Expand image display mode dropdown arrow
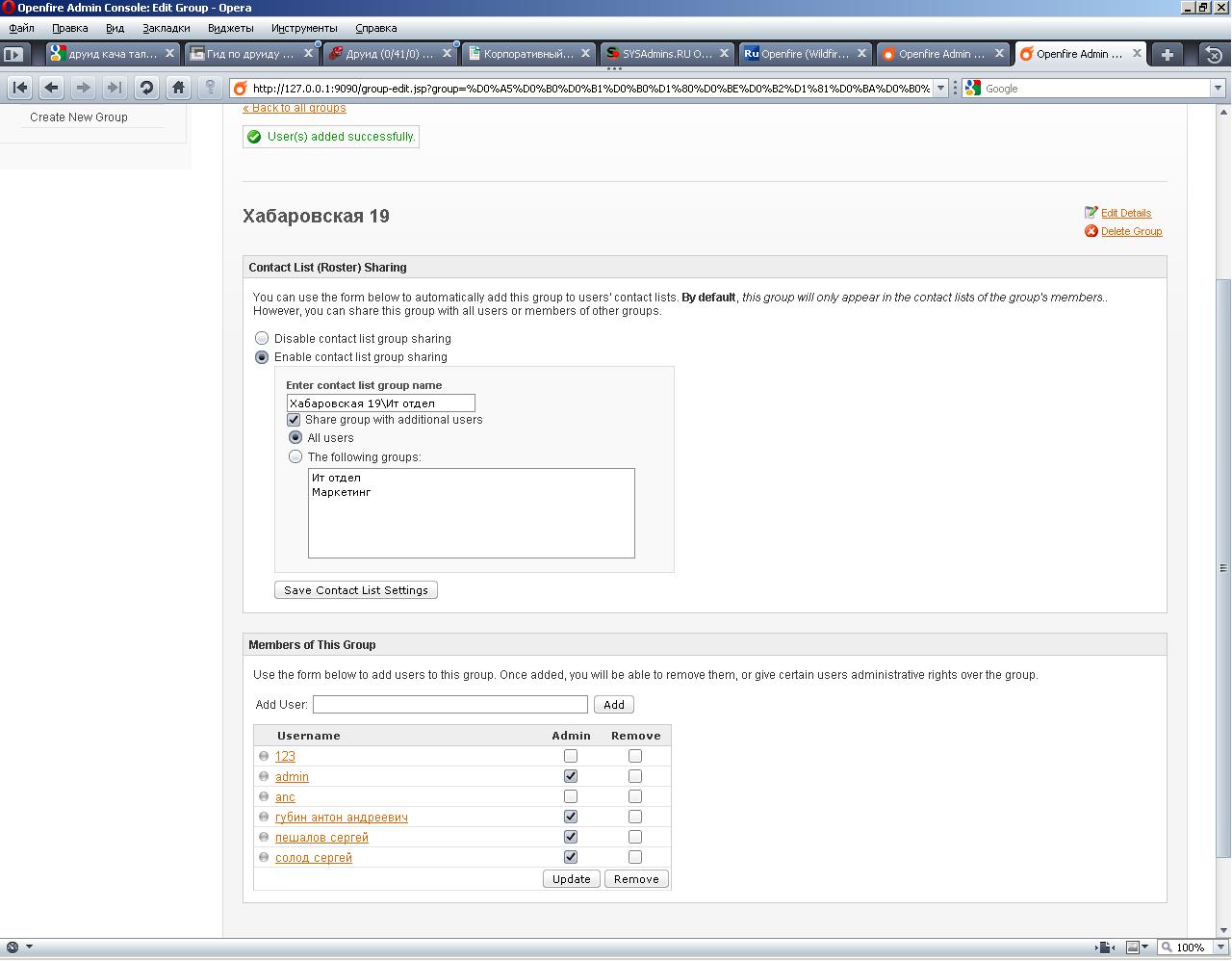The image size is (1232, 961). (1145, 948)
